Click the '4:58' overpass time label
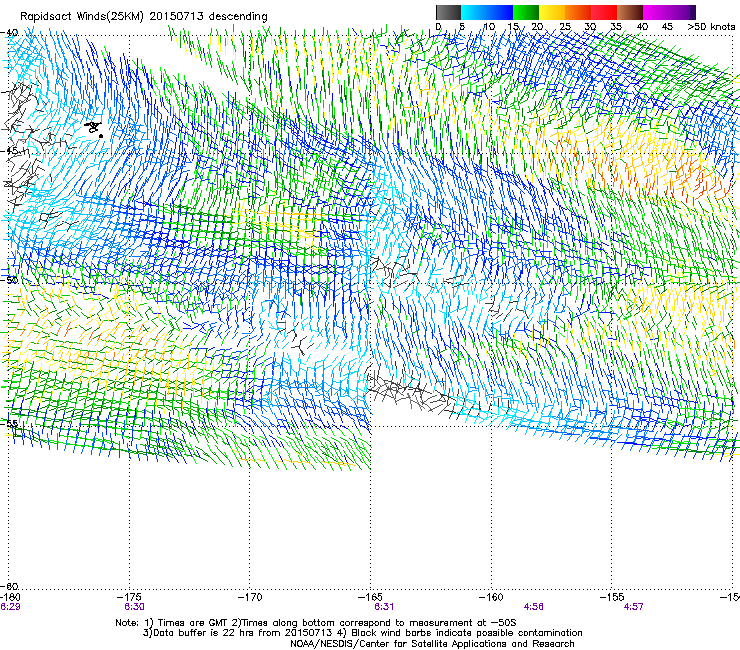 point(533,607)
